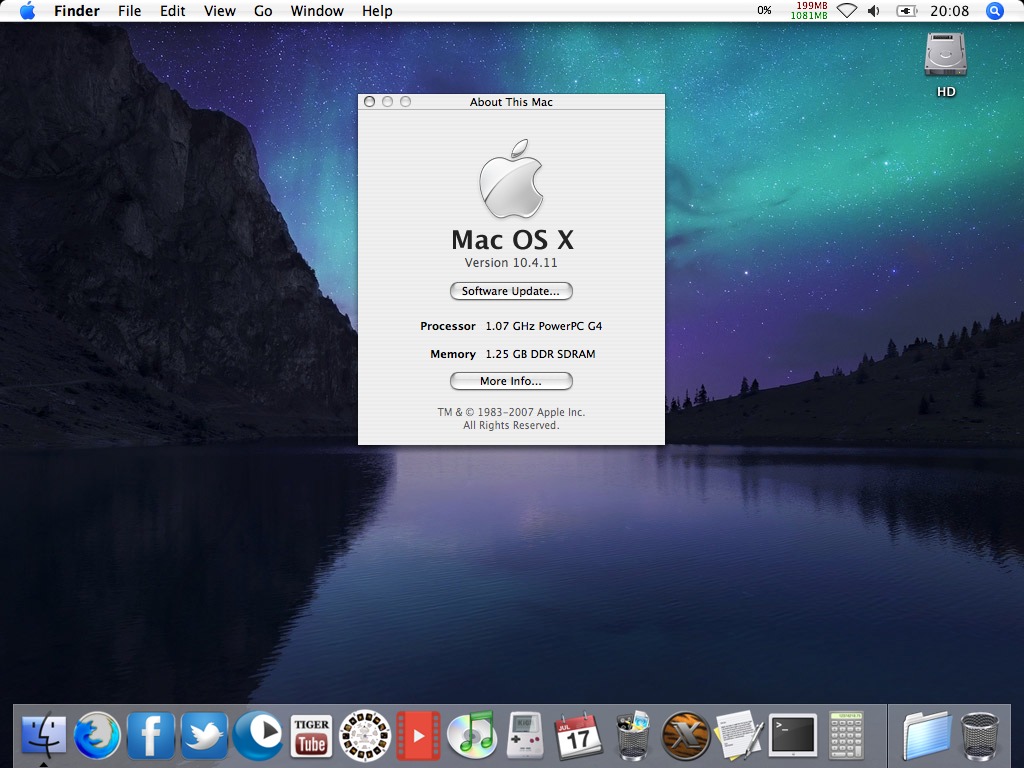This screenshot has height=768, width=1024.
Task: Click the 0% CPU indicator in menu bar
Action: [x=764, y=10]
